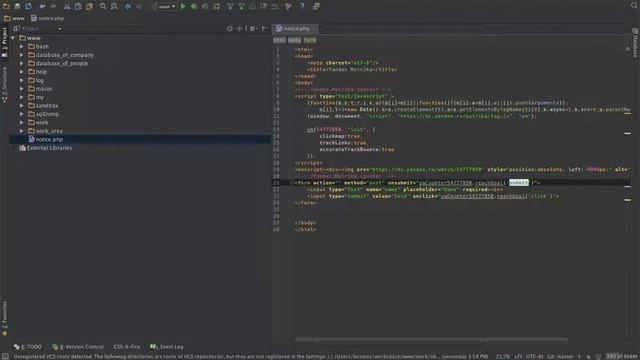Viewport: 640px width, 360px height.
Task: Switch to the notice.php editor tab
Action: pos(295,29)
